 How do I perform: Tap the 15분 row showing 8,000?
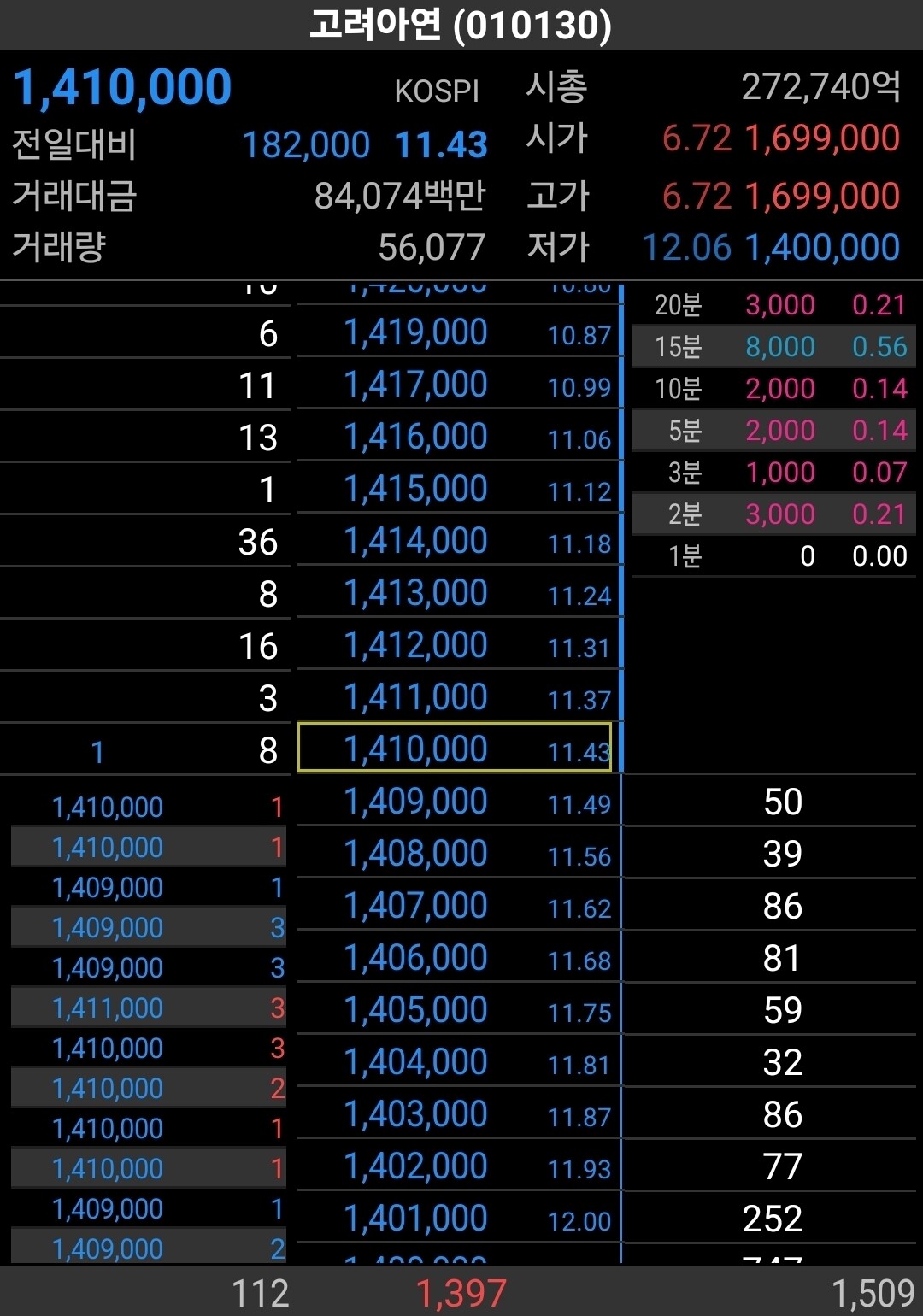(773, 346)
